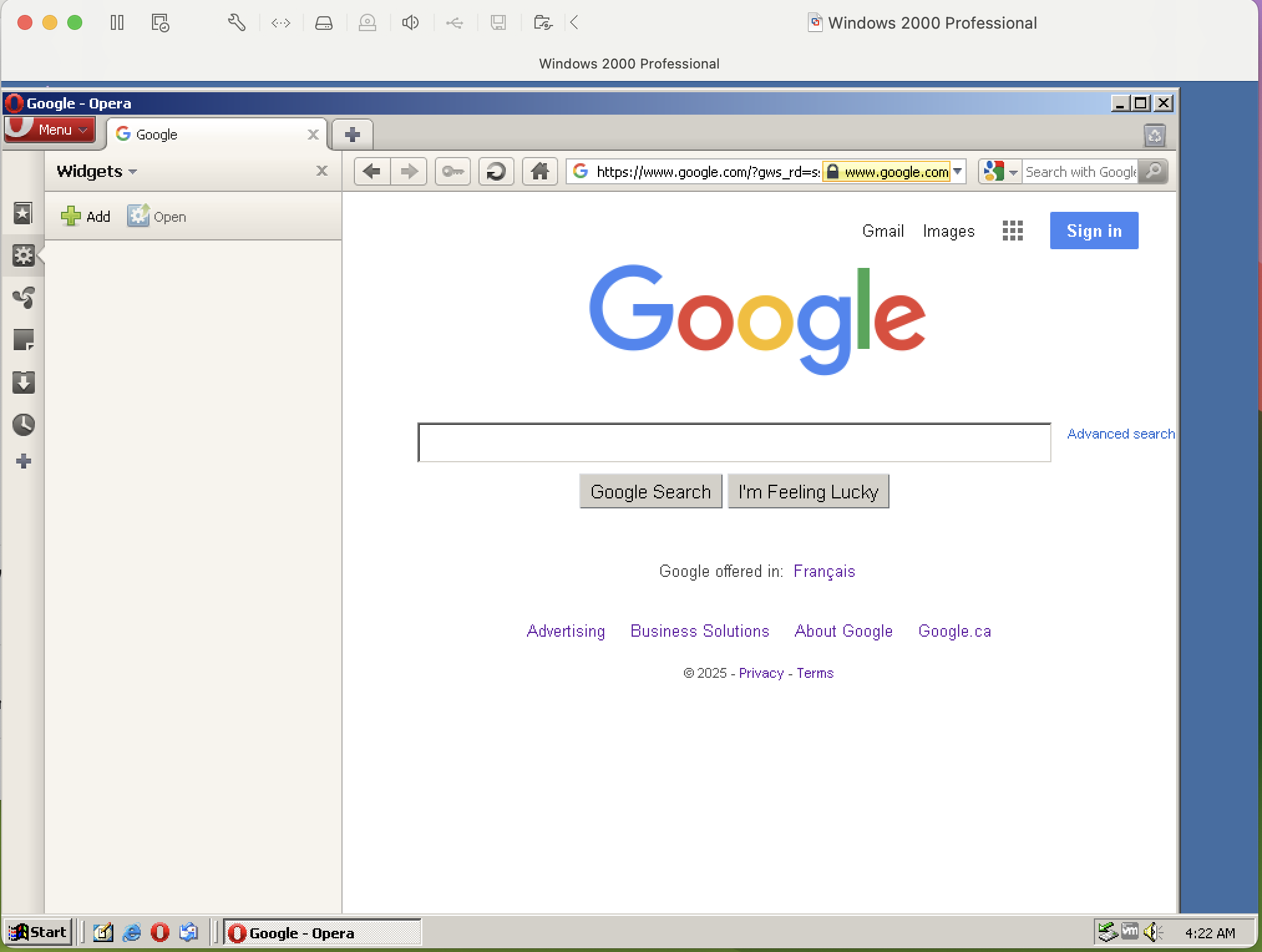Open VM settings wrench icon
The image size is (1262, 952).
tap(236, 23)
